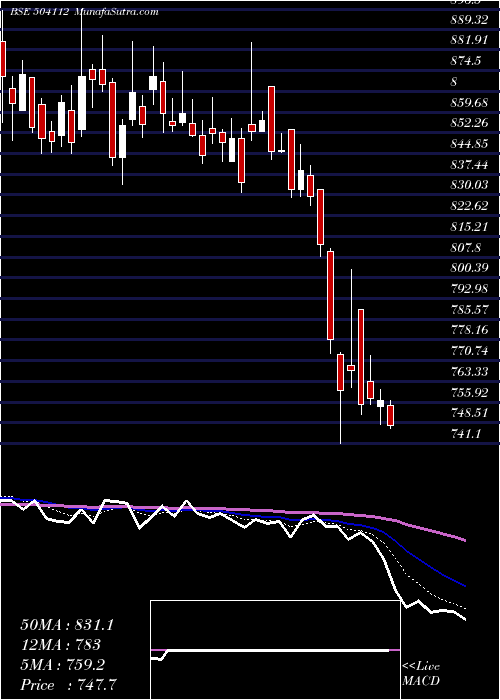500x700 pixels.
Task: Click the price axis label 844.85
Action: pyautogui.click(x=469, y=144)
